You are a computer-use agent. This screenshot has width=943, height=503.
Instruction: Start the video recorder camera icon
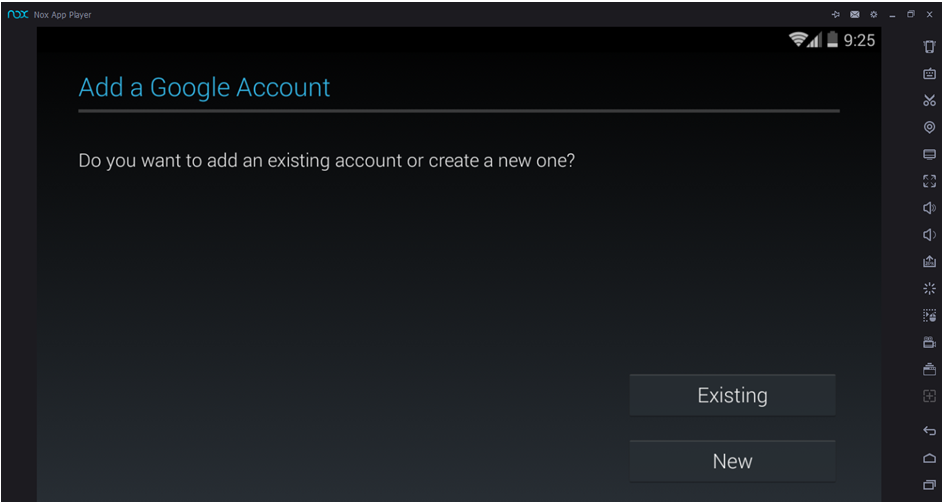click(x=929, y=343)
